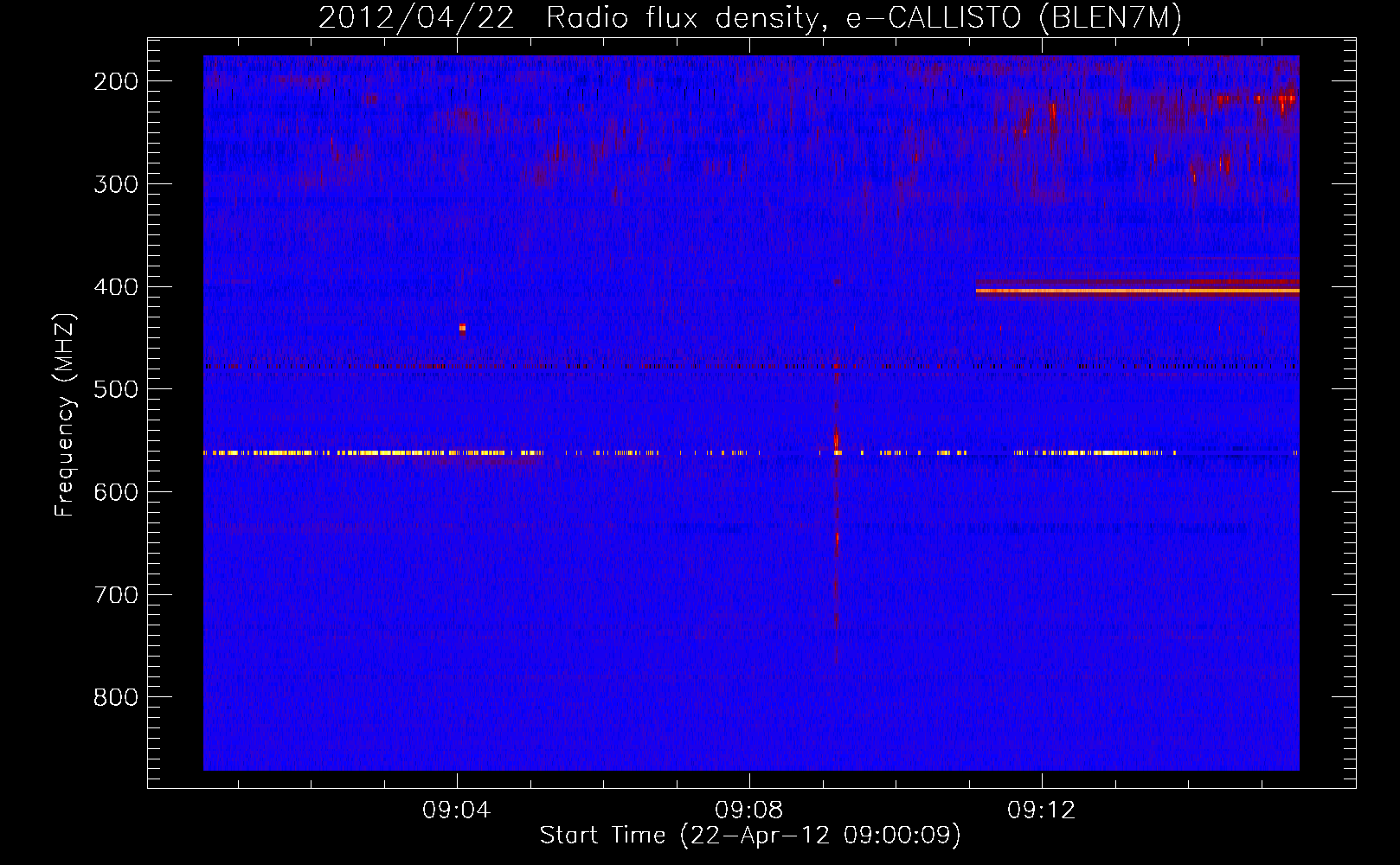
Task: Click the 800 frequency tick label
Action: [x=116, y=697]
